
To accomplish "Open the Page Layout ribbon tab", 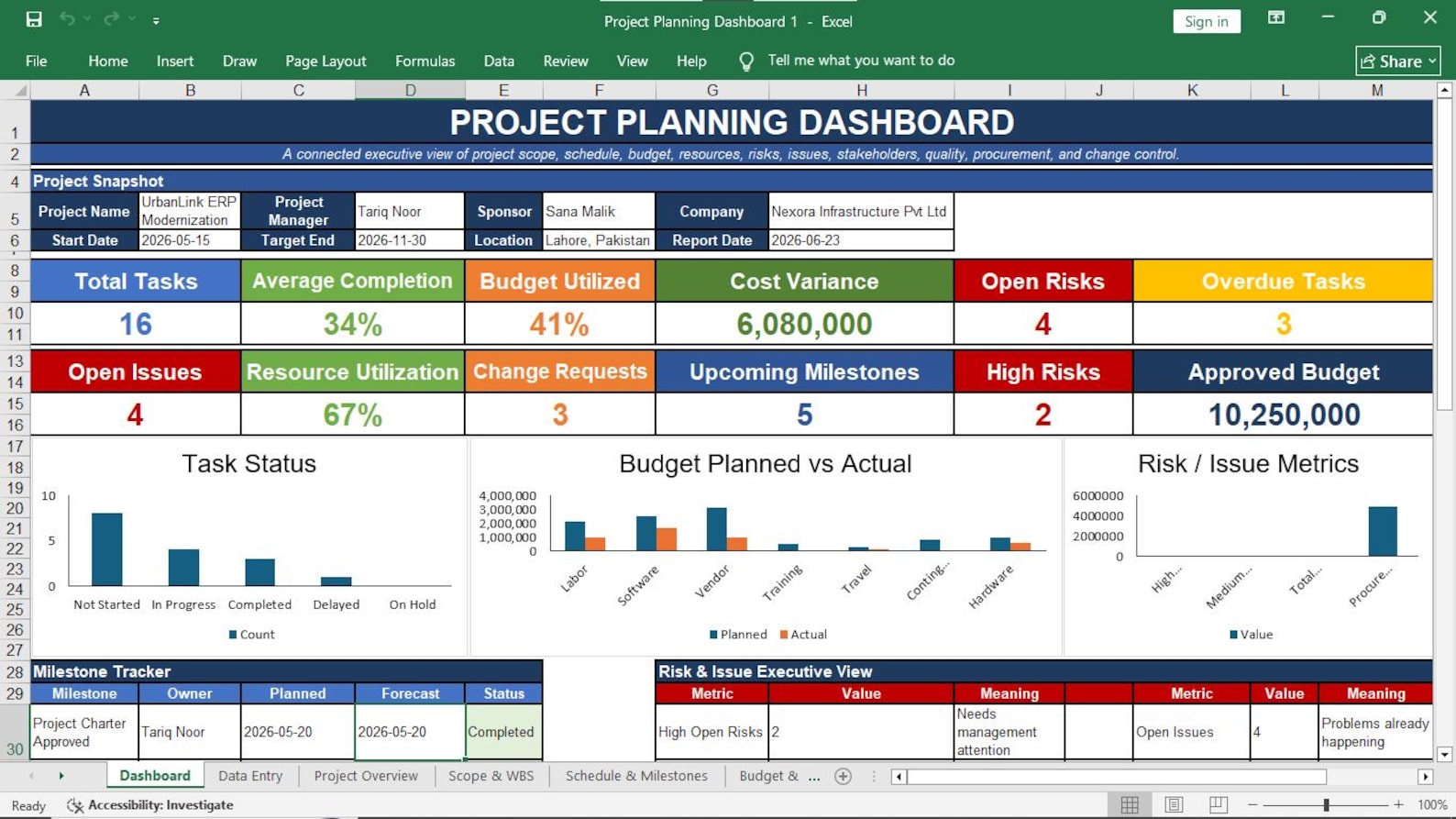I will [325, 61].
